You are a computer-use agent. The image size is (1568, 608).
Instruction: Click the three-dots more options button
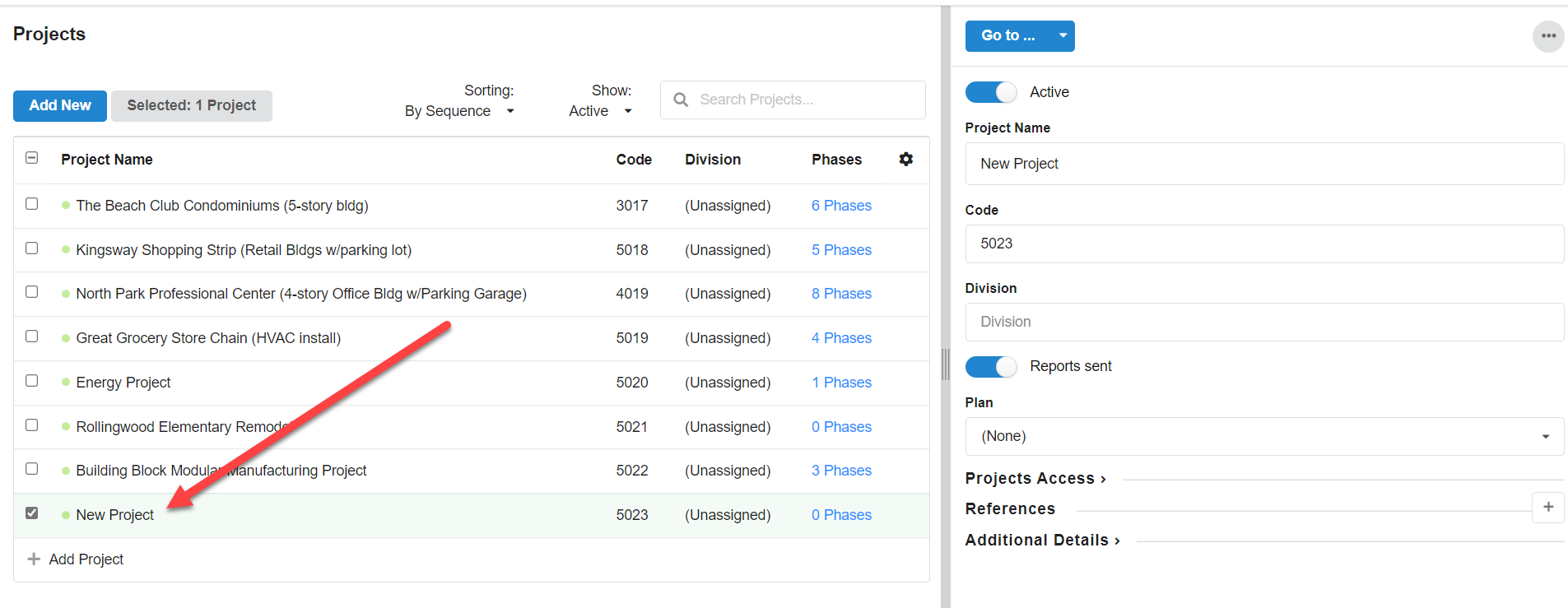pos(1548,36)
